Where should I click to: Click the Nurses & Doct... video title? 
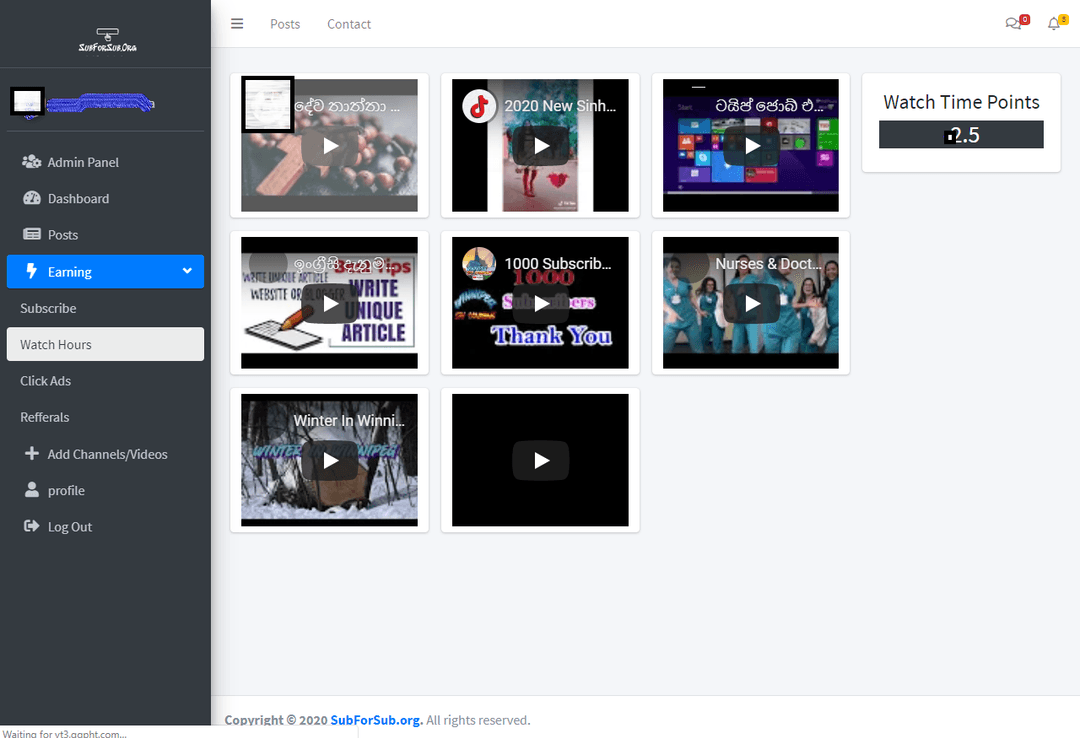(x=768, y=264)
